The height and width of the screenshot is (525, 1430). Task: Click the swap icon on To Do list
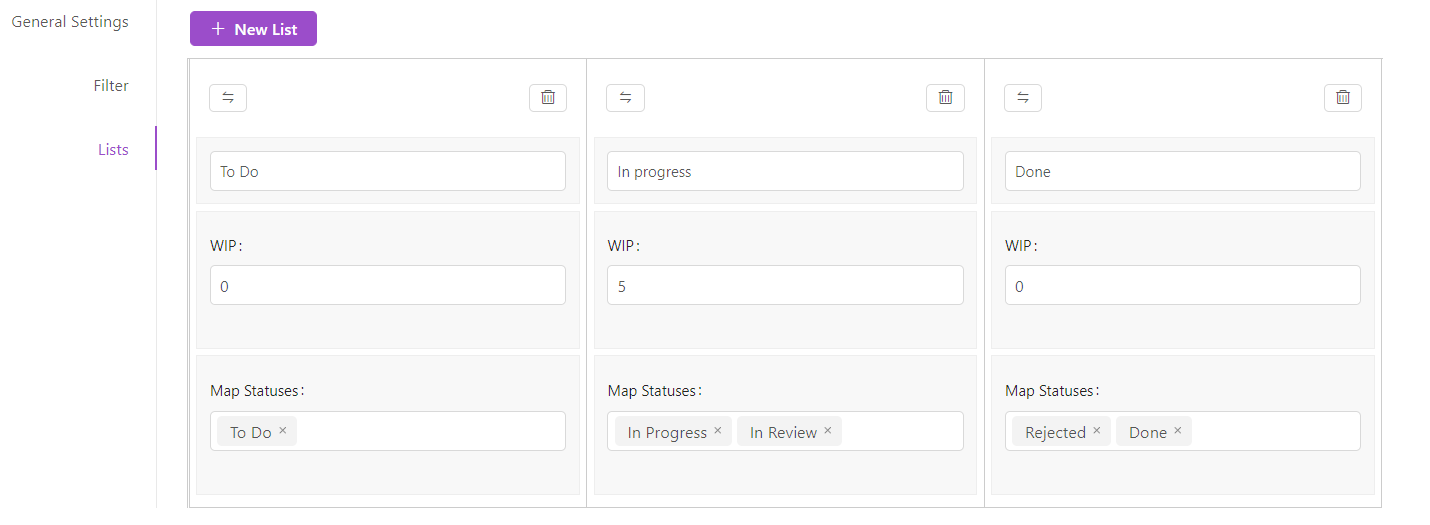tap(228, 97)
